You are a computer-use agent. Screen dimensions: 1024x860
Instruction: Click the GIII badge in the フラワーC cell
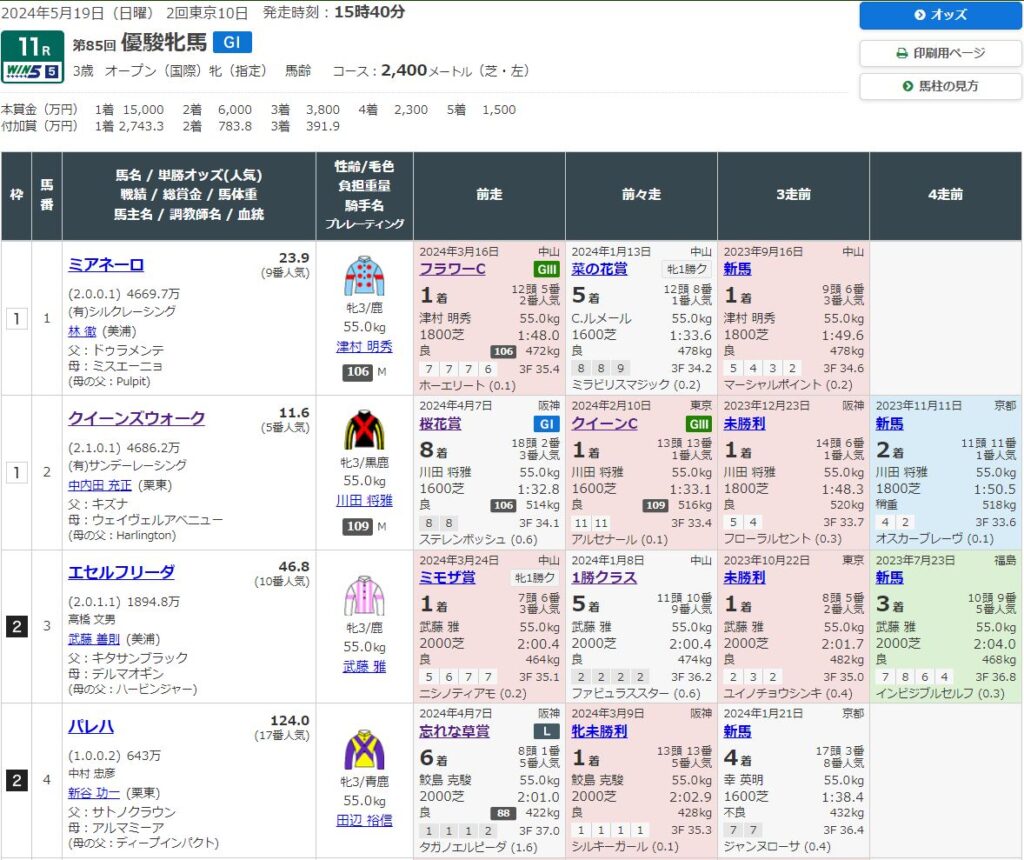point(545,269)
